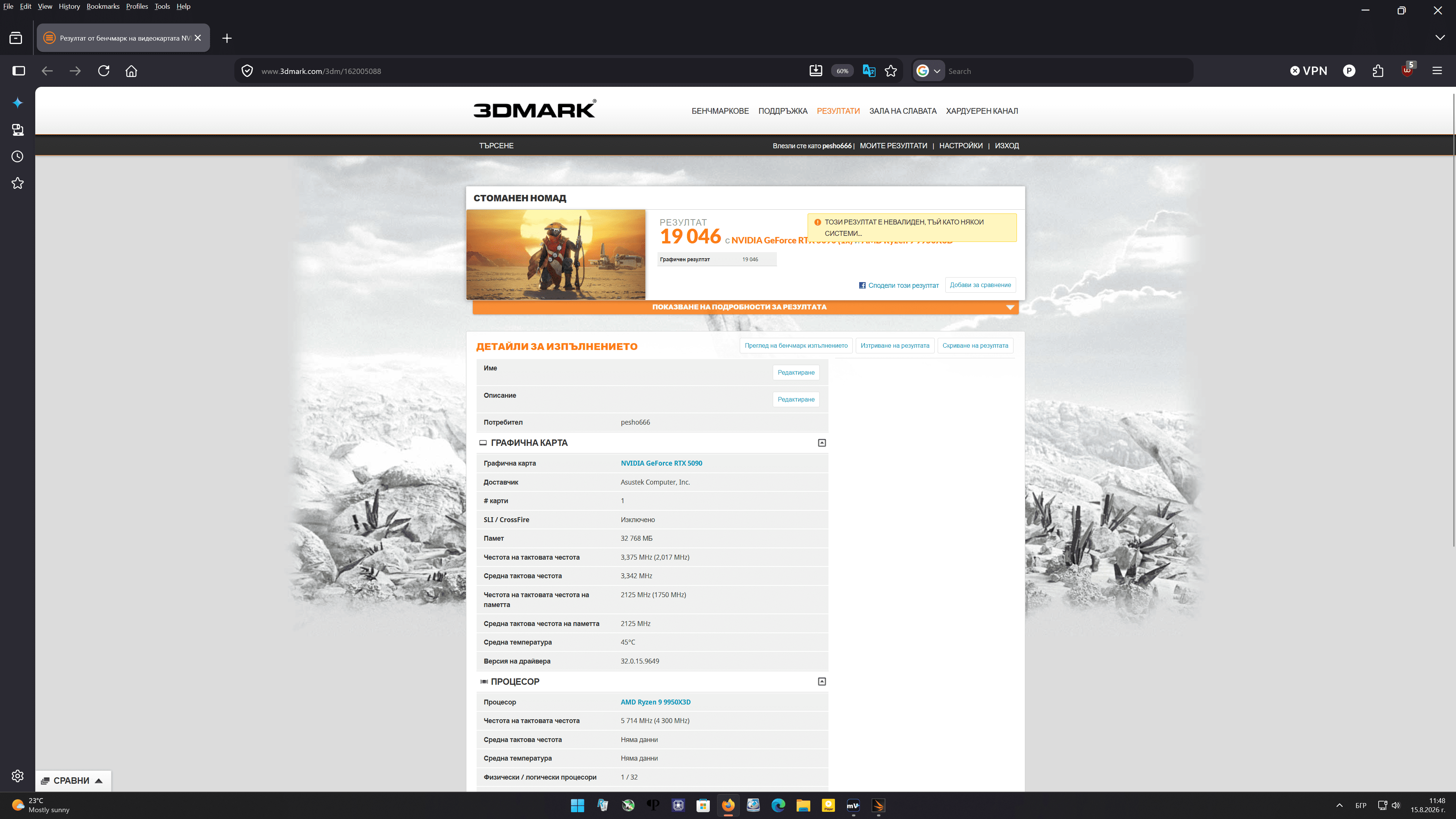
Task: Go forward to the next page
Action: (x=75, y=71)
